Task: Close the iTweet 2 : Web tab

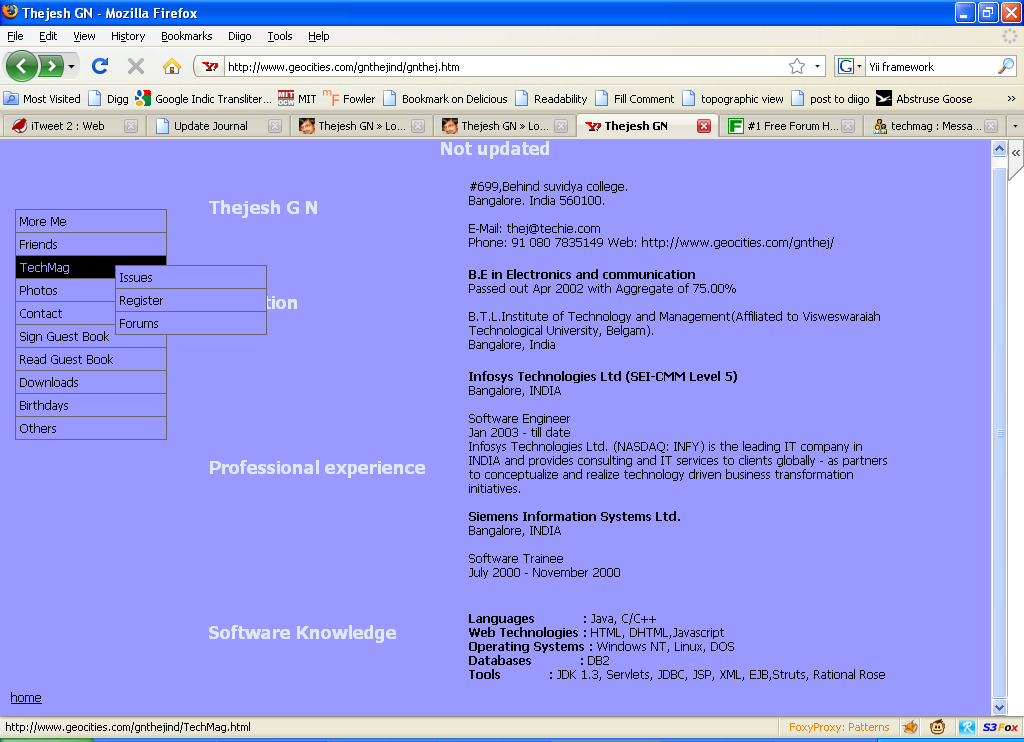Action: 131,126
